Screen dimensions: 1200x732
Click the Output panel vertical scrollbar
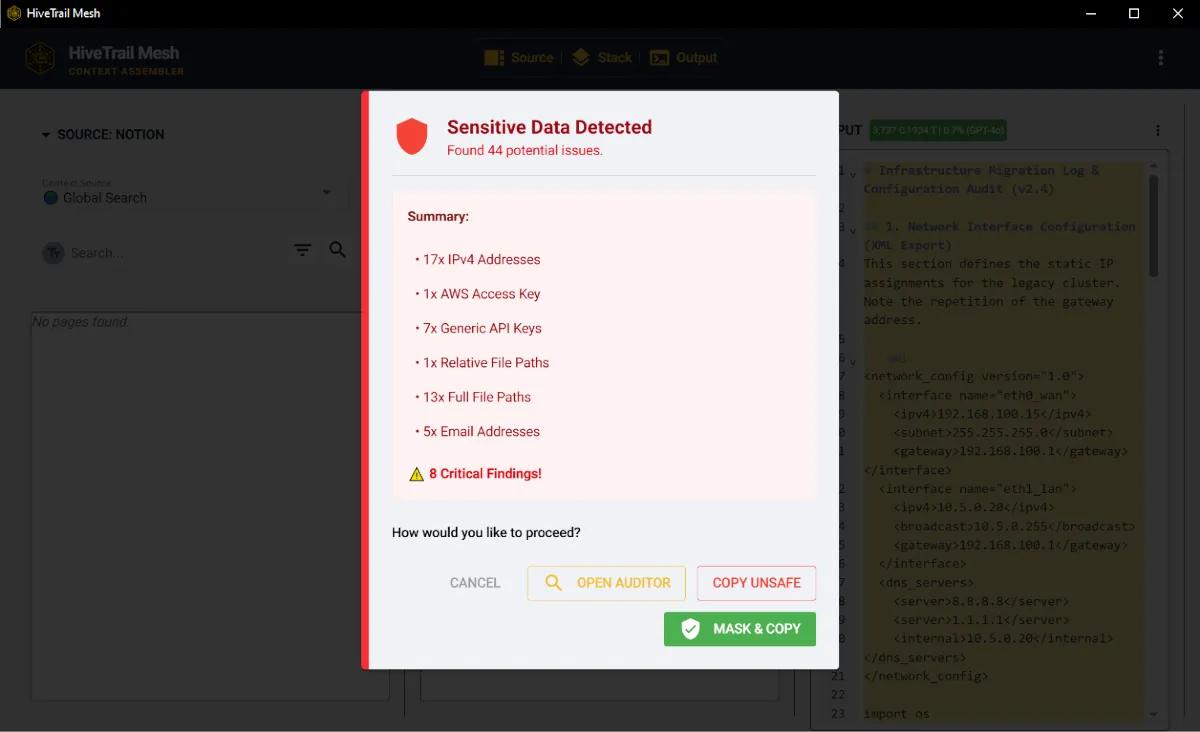(x=1153, y=225)
